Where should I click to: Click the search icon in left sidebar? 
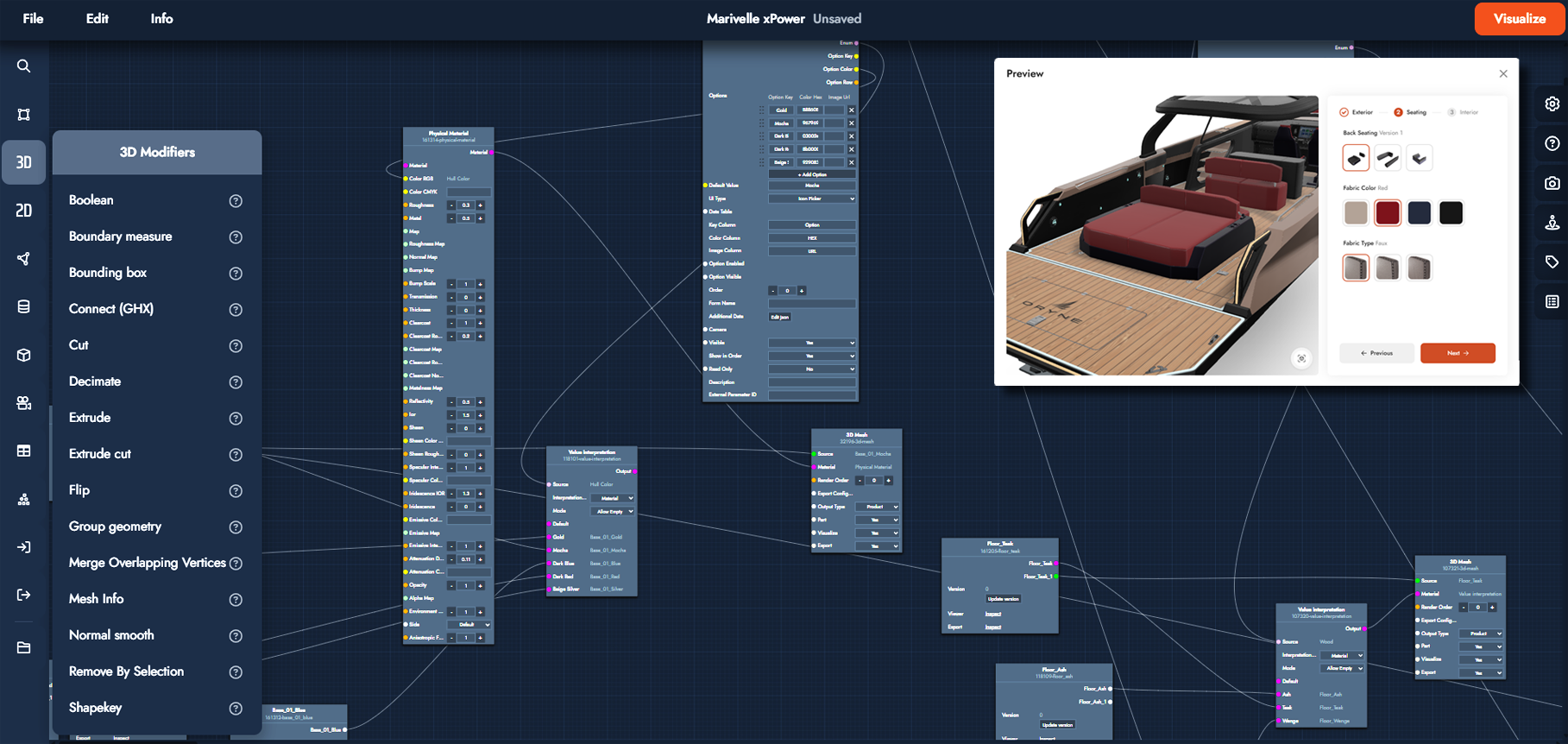24,66
